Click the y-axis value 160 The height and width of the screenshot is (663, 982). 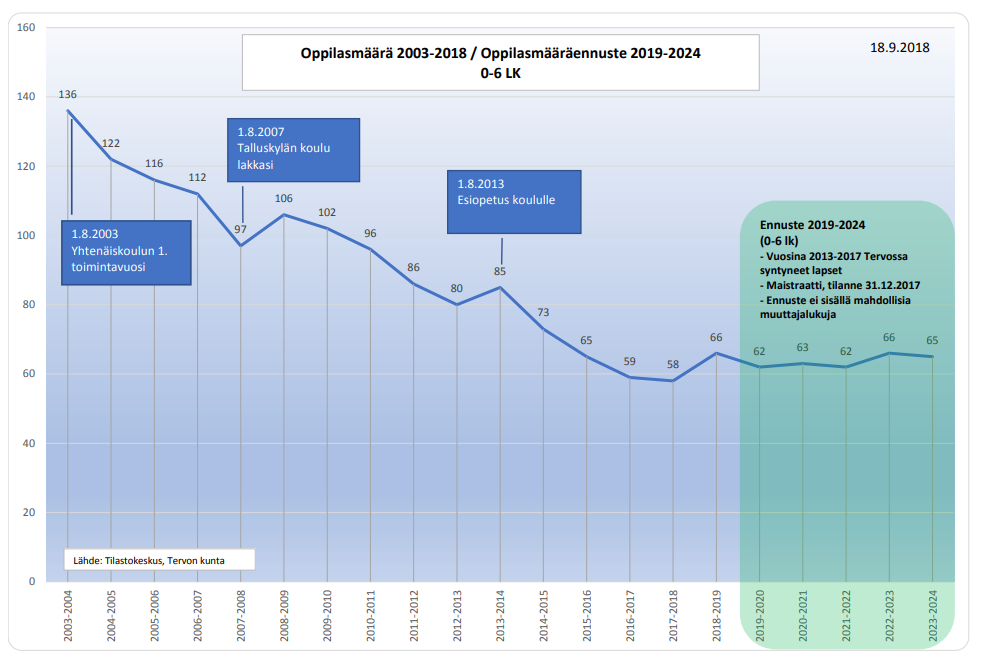tap(26, 28)
